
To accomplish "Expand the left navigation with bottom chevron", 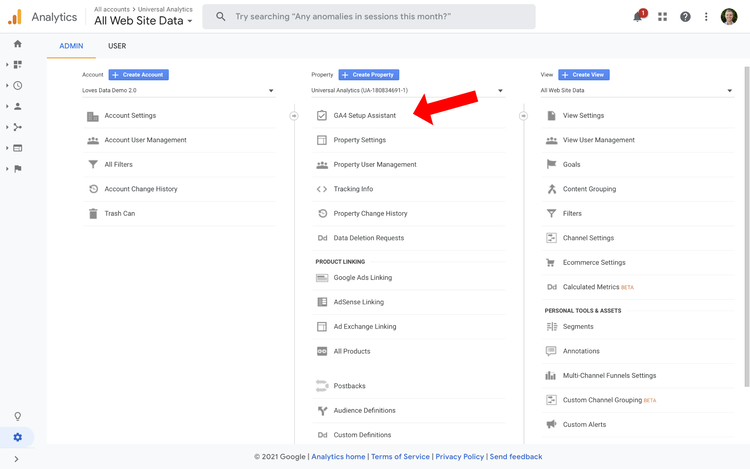I will click(x=16, y=459).
